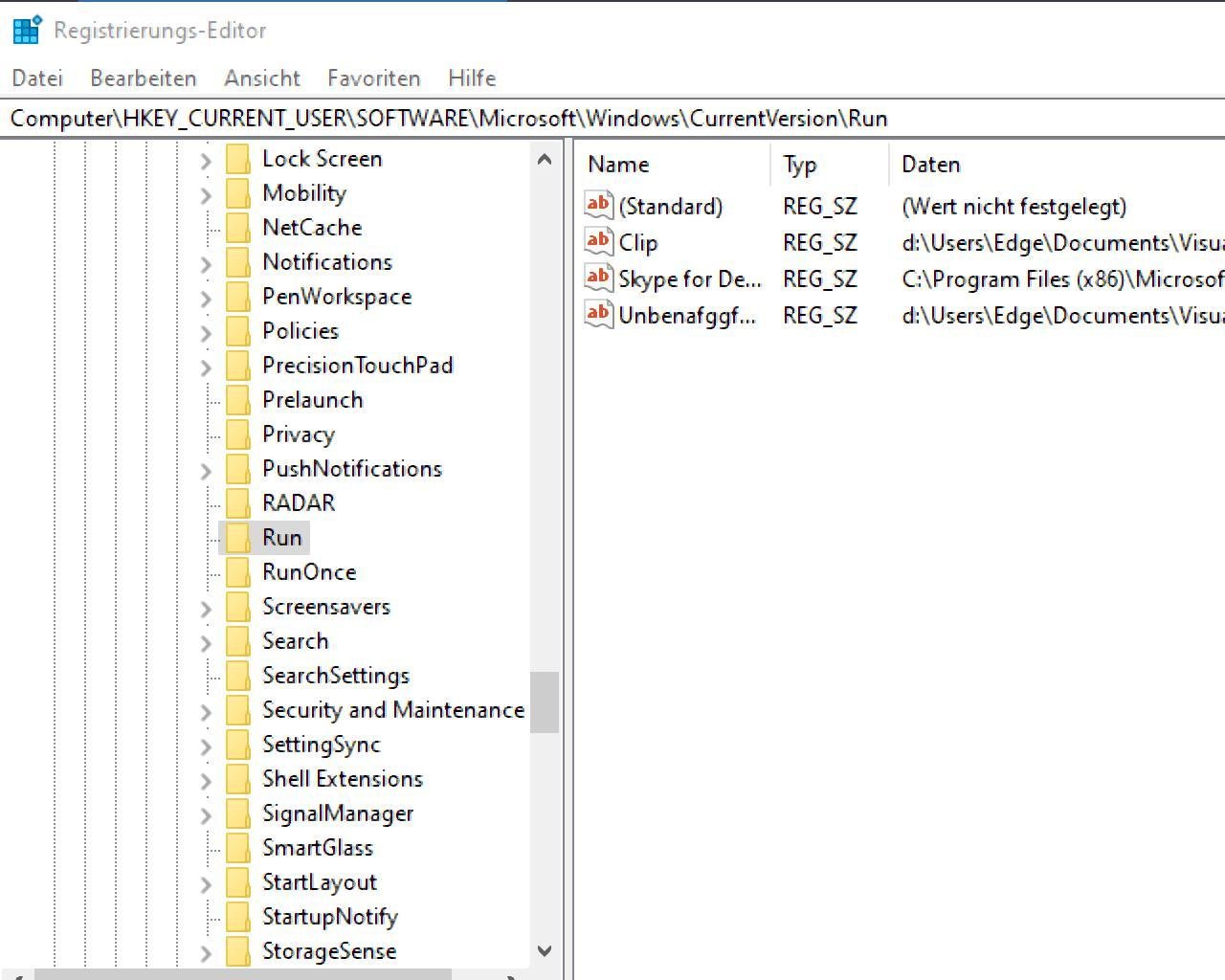Click the SmartGlass folder icon
Image resolution: width=1225 pixels, height=980 pixels.
238,848
